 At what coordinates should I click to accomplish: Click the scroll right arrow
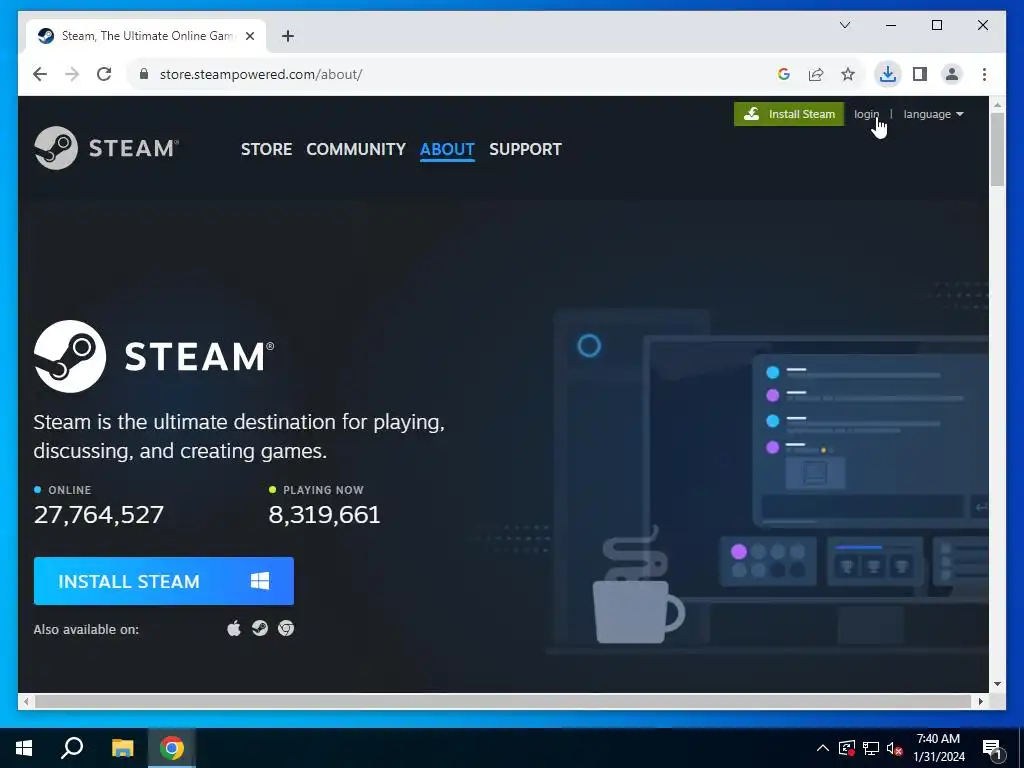click(980, 701)
